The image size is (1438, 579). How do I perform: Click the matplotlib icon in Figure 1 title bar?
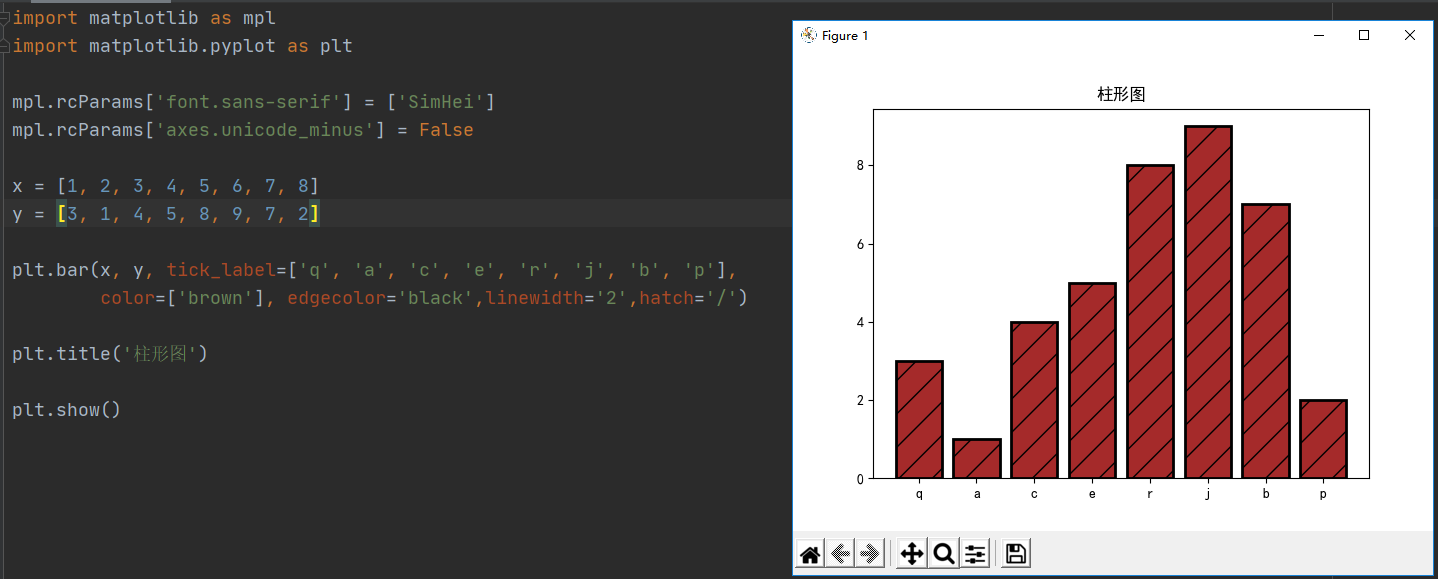(x=809, y=35)
